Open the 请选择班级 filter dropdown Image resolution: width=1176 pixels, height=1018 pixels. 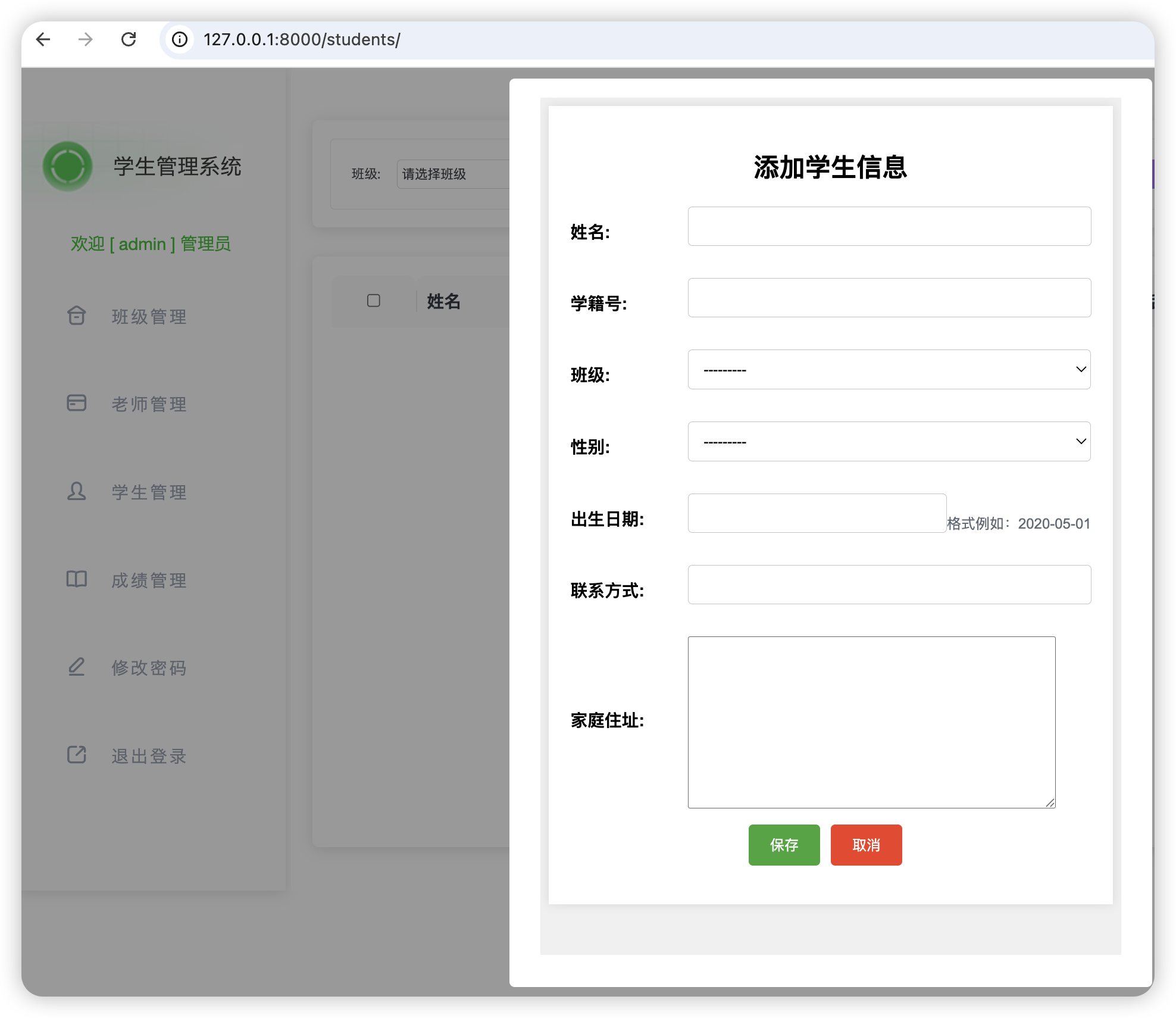tap(452, 174)
